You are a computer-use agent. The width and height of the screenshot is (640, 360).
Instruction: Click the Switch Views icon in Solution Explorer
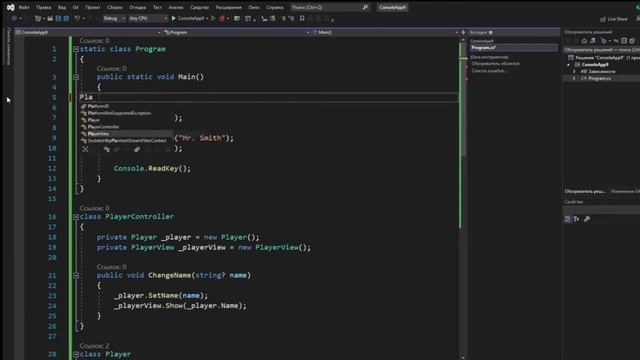(x=593, y=41)
